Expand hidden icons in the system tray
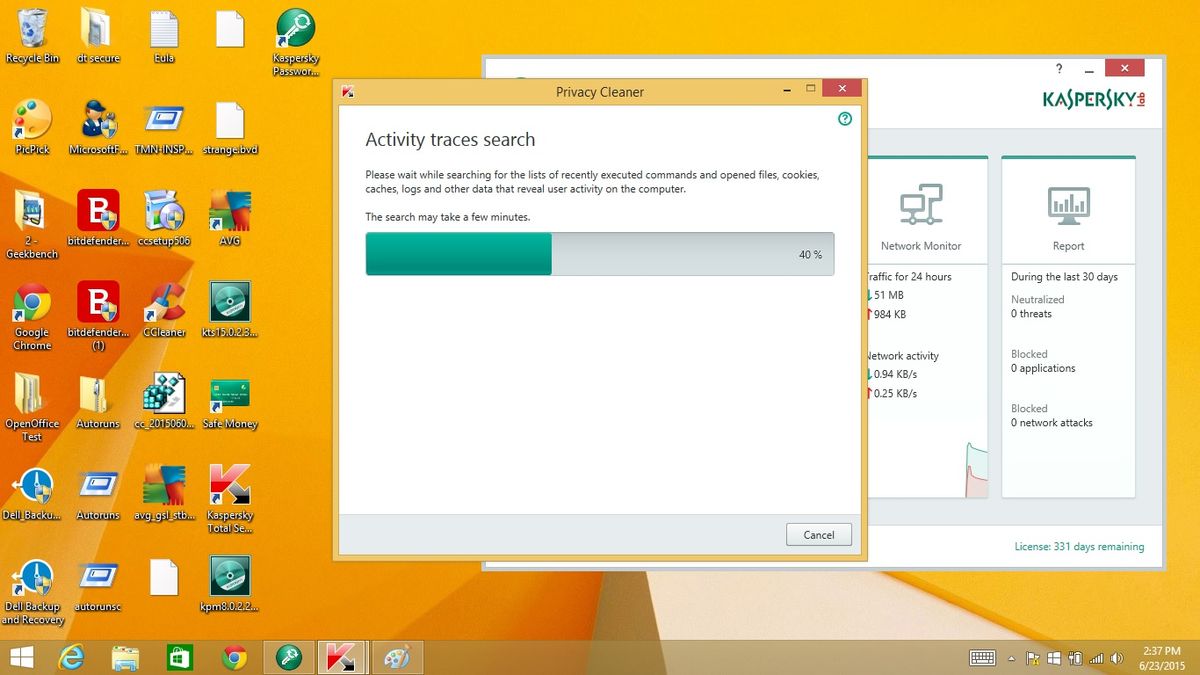Viewport: 1200px width, 675px height. pyautogui.click(x=1011, y=658)
